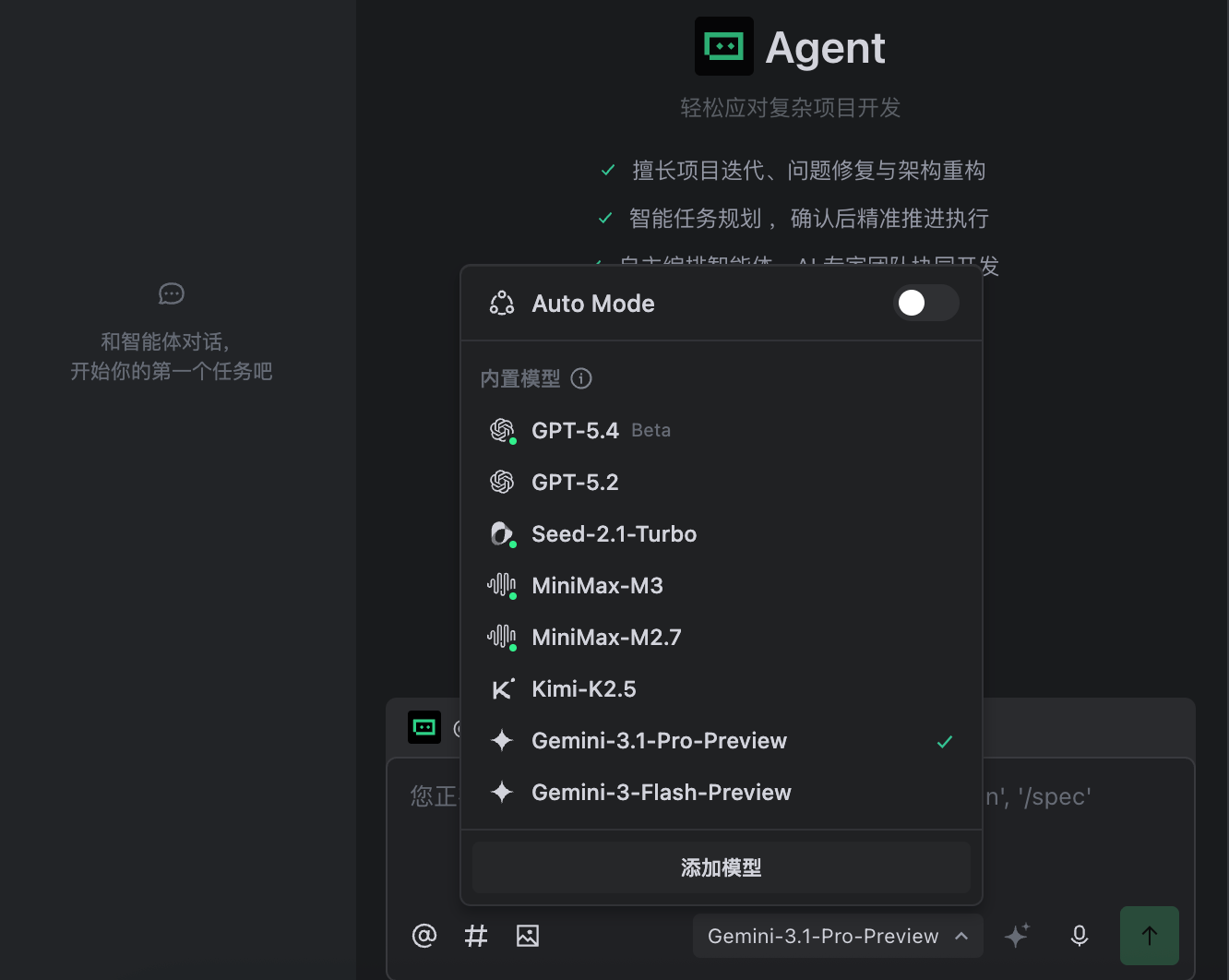
Task: Click the Agent logo icon at top
Action: tap(724, 46)
